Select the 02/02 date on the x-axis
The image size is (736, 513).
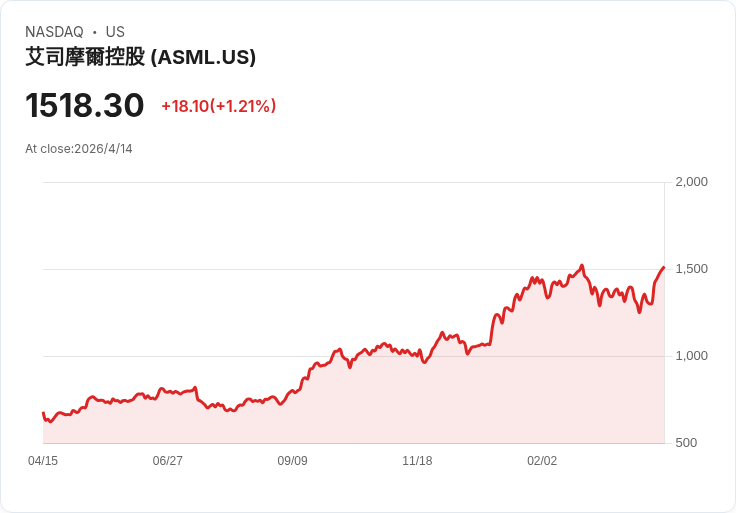click(542, 461)
